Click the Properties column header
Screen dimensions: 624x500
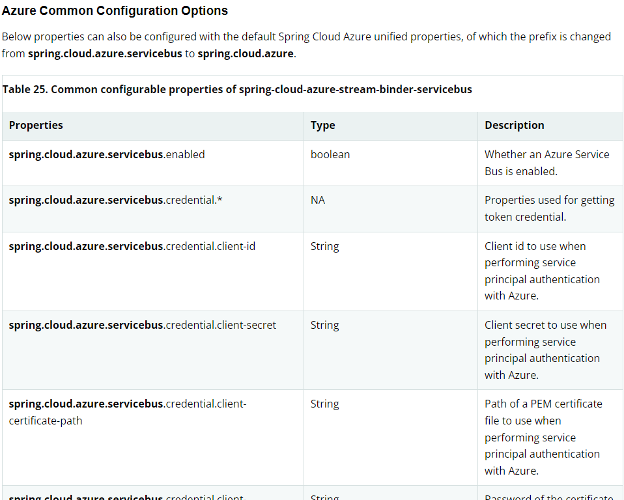click(x=36, y=125)
